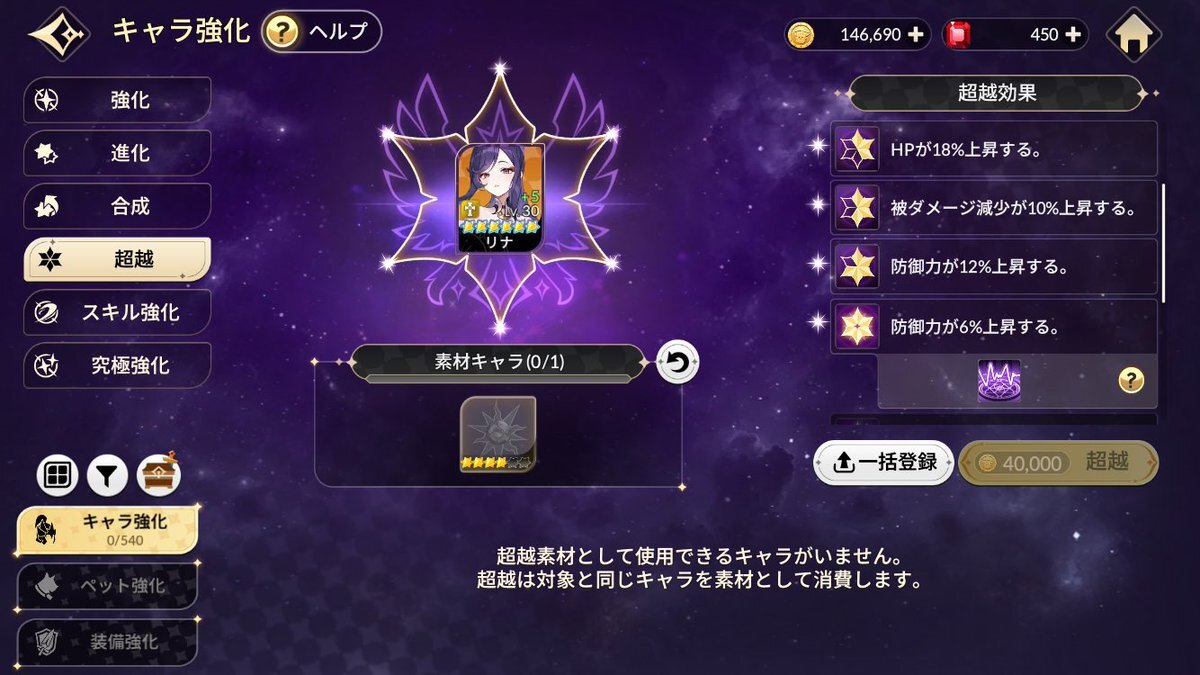Screen dimensions: 1200x675
Task: Open the スキル強化 tab
Action: pyautogui.click(x=118, y=312)
